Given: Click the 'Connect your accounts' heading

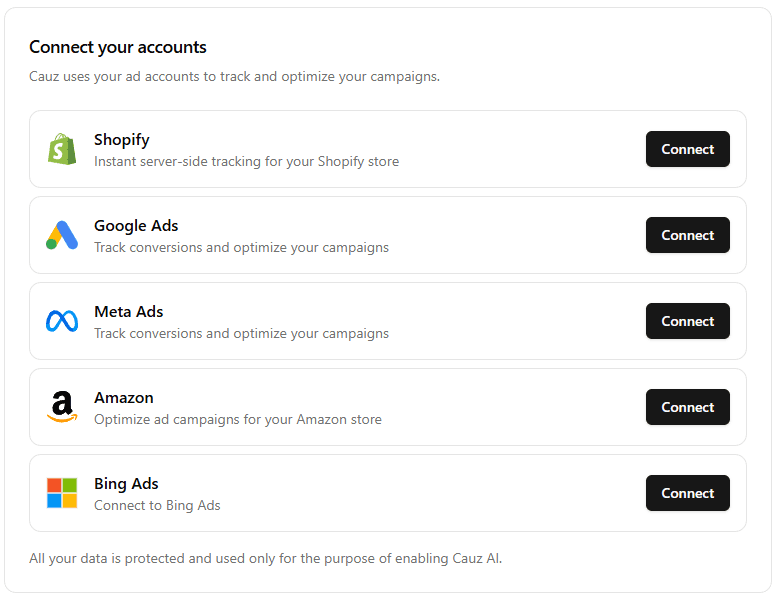Looking at the screenshot, I should click(118, 47).
